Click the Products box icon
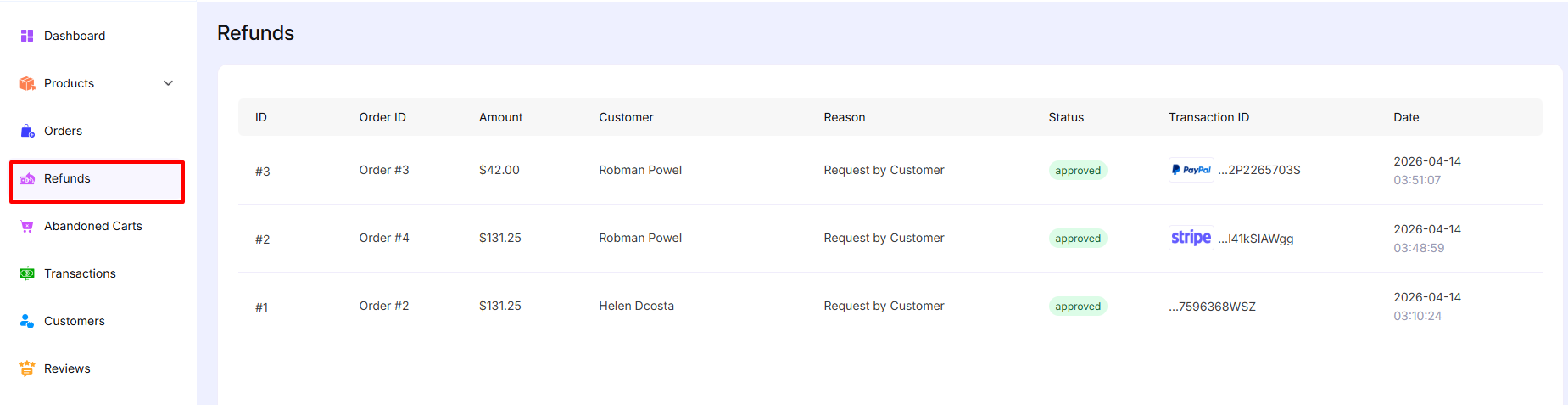Viewport: 1568px width, 405px height. [x=27, y=83]
